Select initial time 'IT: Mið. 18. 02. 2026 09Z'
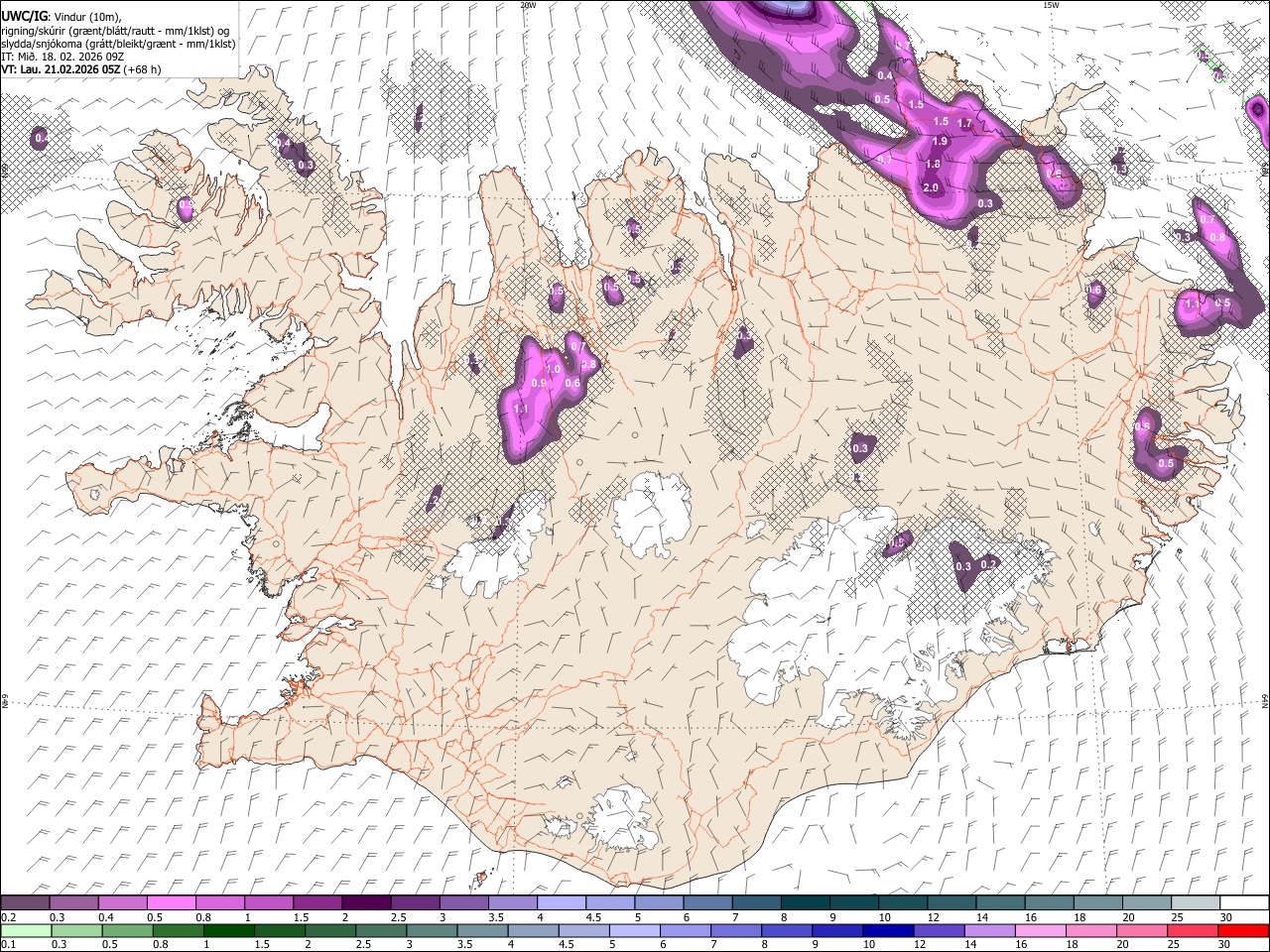The width and height of the screenshot is (1270, 952). tap(63, 57)
